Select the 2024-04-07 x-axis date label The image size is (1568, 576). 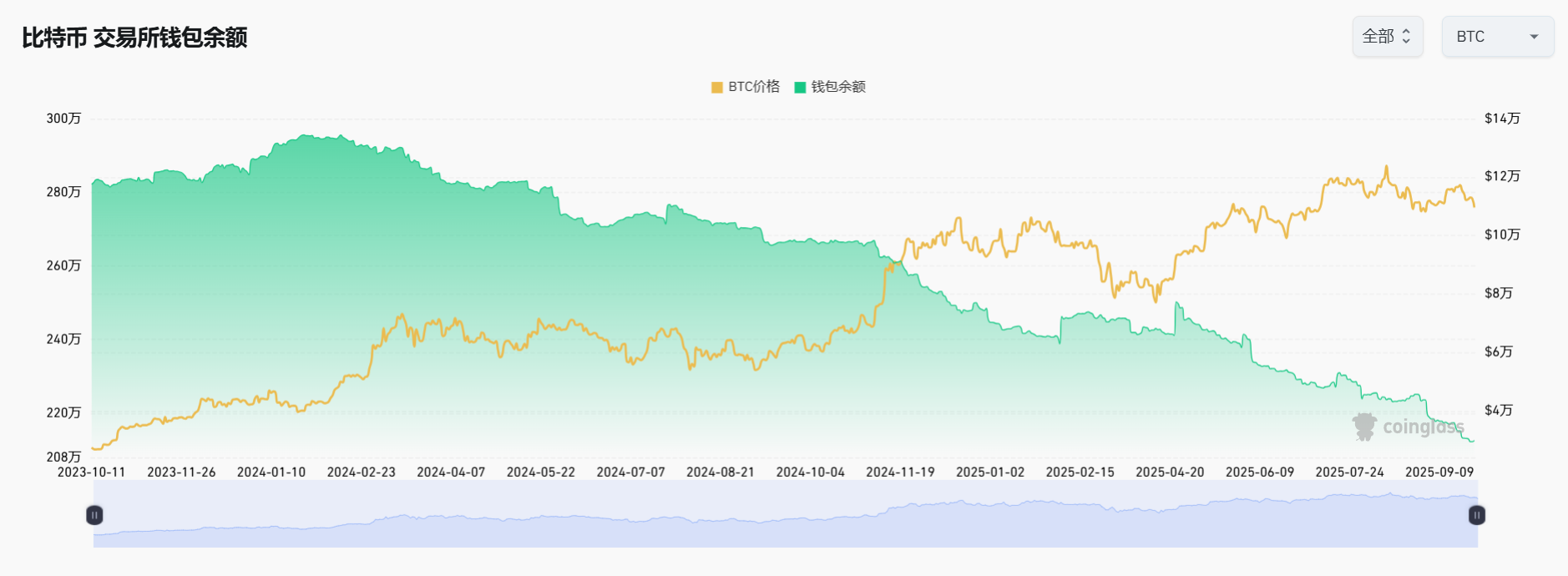pyautogui.click(x=451, y=472)
